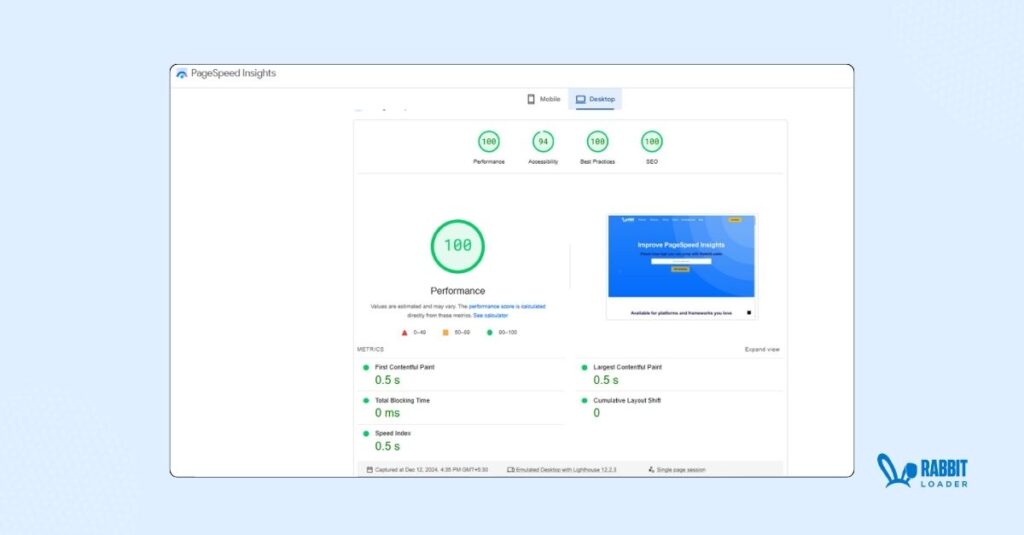Open the See calculator link
The image size is (1024, 535).
[x=490, y=316]
